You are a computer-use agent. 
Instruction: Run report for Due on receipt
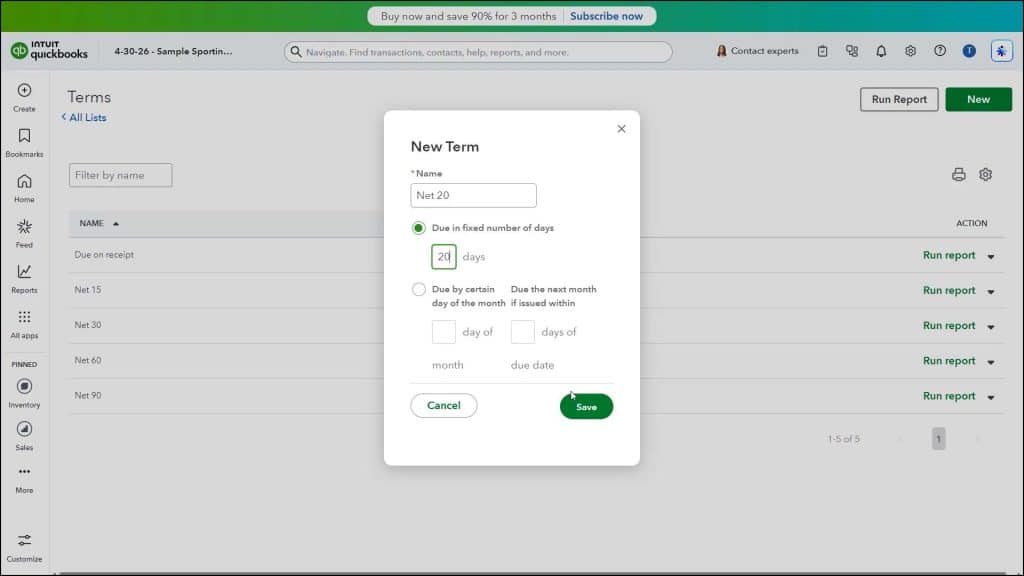pyautogui.click(x=949, y=255)
